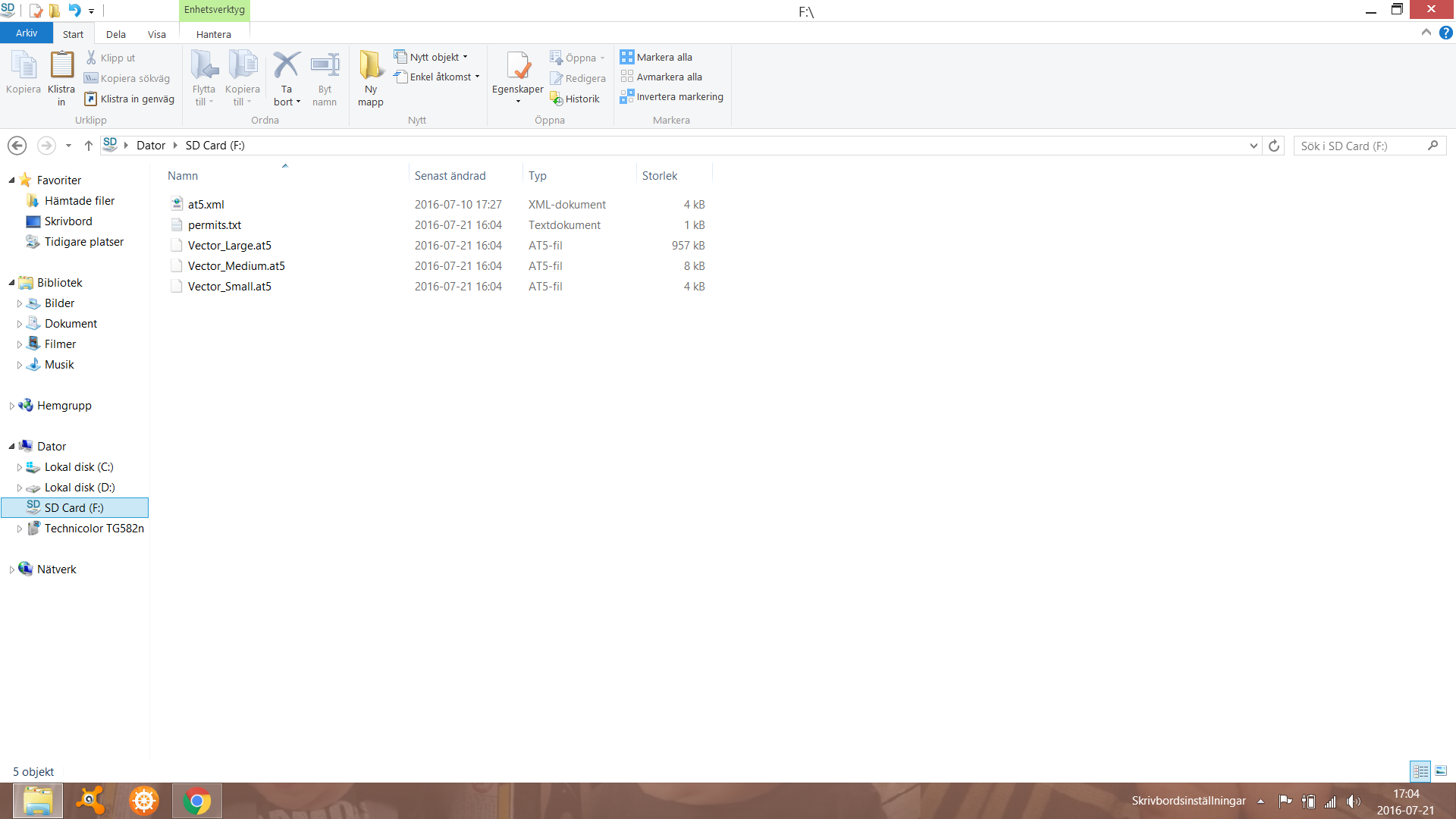
Task: Switch to details list view button
Action: click(1420, 771)
